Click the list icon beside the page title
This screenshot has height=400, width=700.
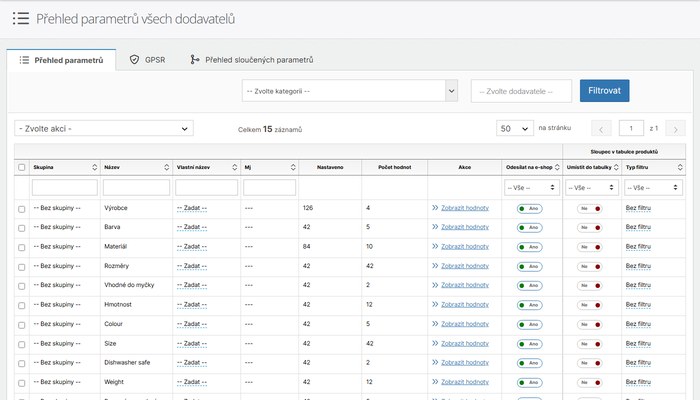point(21,18)
